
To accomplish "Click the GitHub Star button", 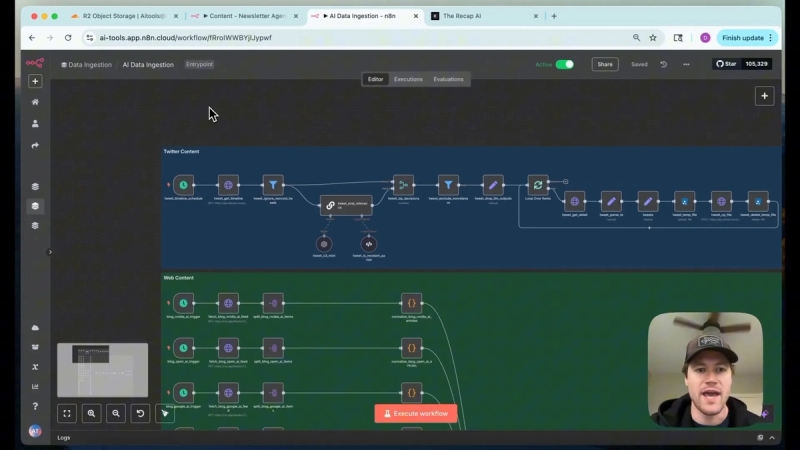I will 727,64.
